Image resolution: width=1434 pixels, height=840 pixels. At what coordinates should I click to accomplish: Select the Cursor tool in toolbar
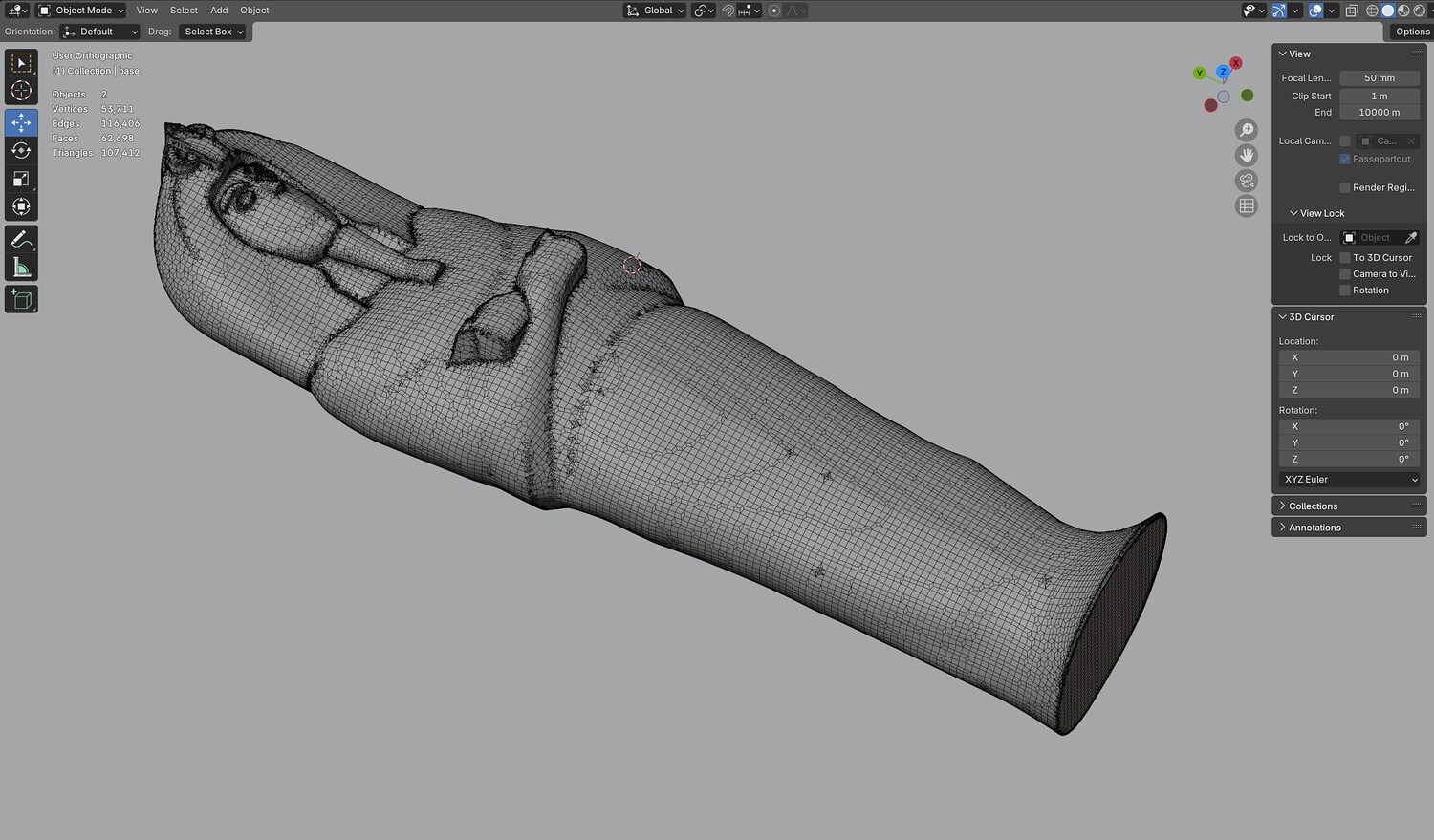coord(21,91)
